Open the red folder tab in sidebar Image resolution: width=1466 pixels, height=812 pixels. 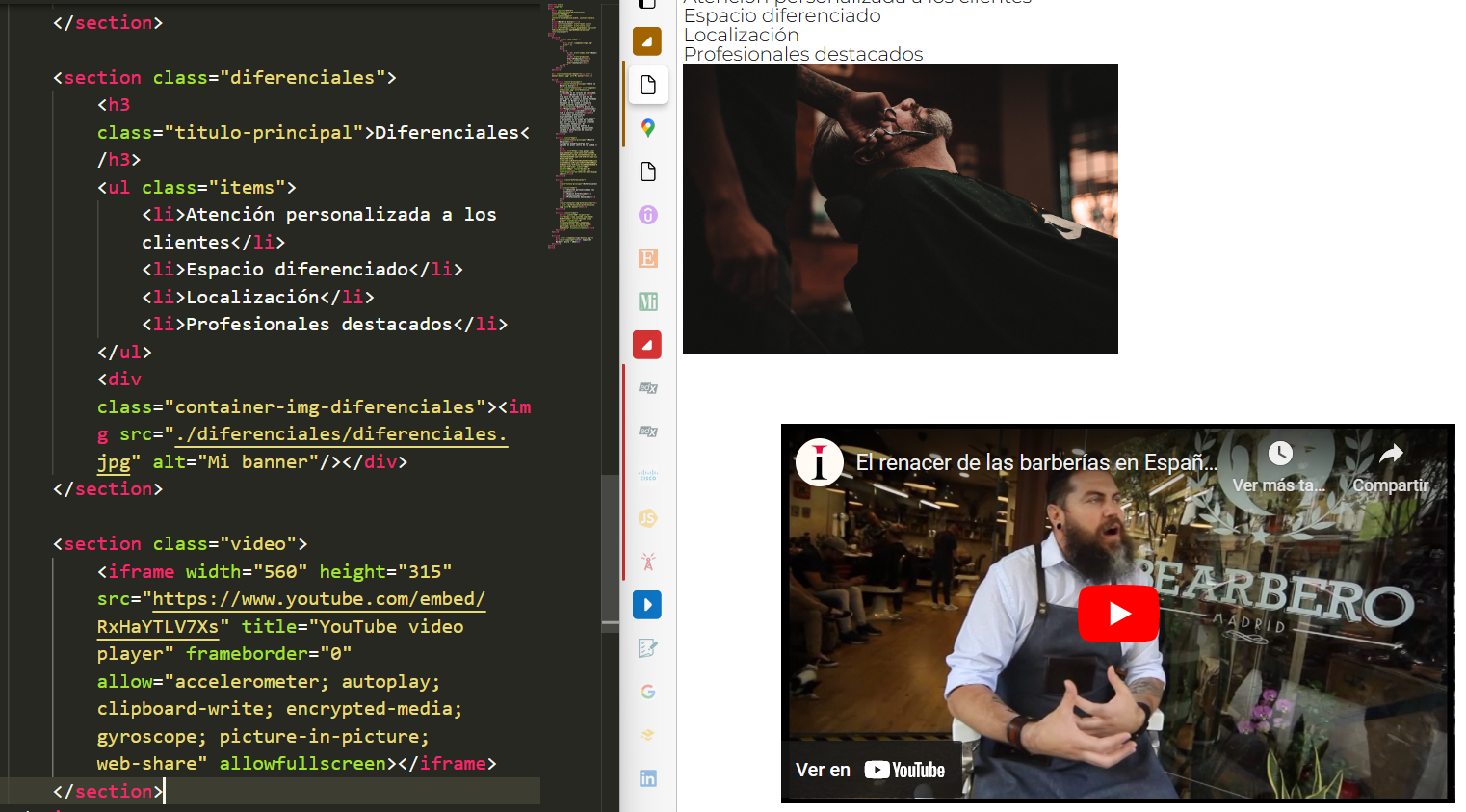tap(647, 345)
